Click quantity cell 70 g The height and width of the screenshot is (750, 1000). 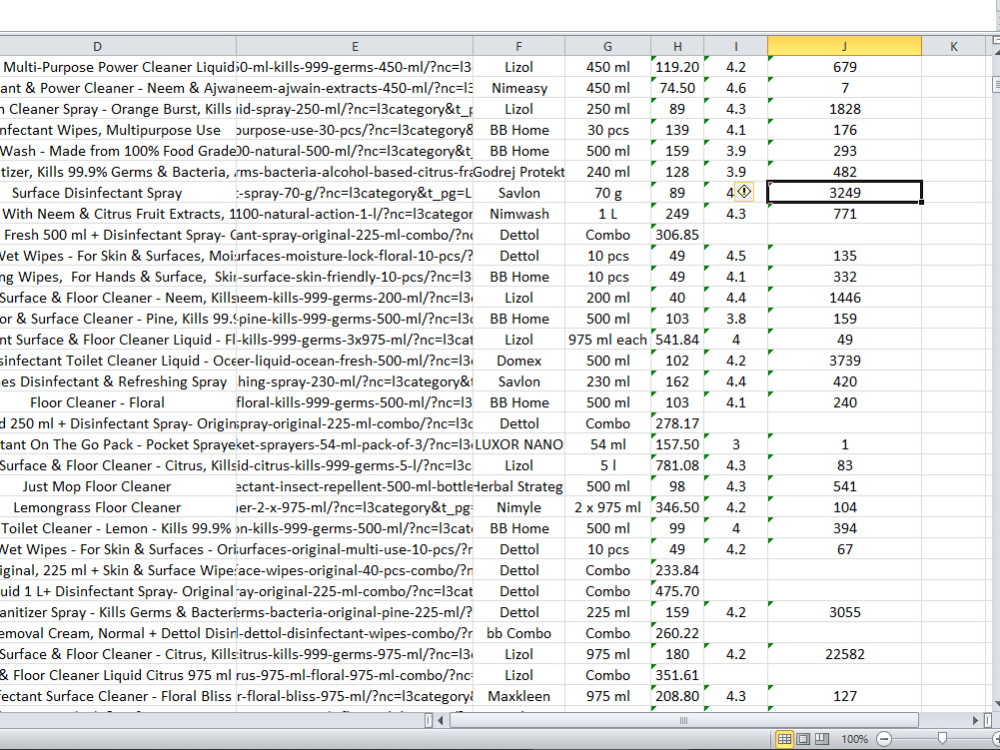(x=607, y=193)
